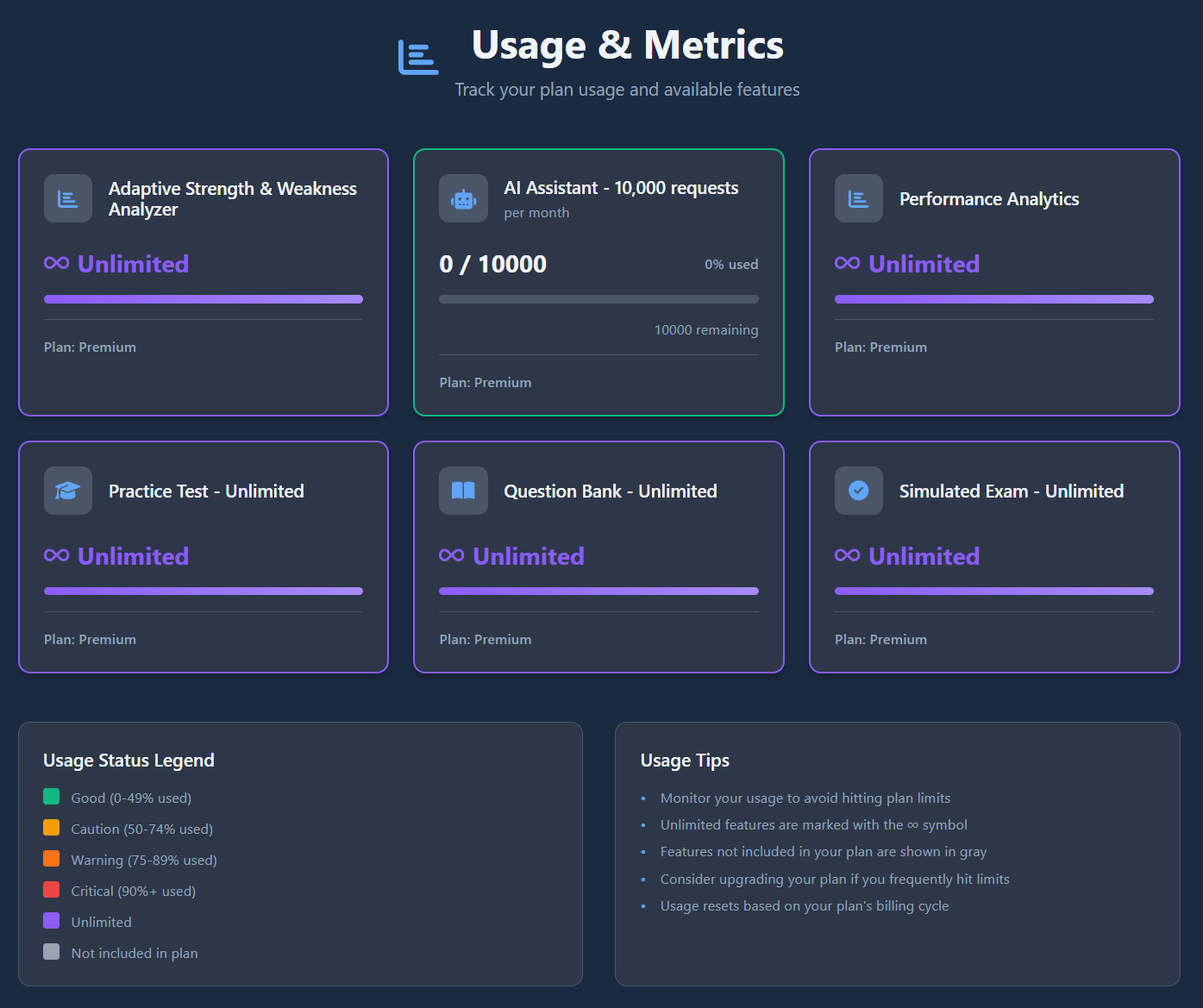1203x1008 pixels.
Task: Click the Usage & Metrics header icon
Action: click(x=417, y=57)
